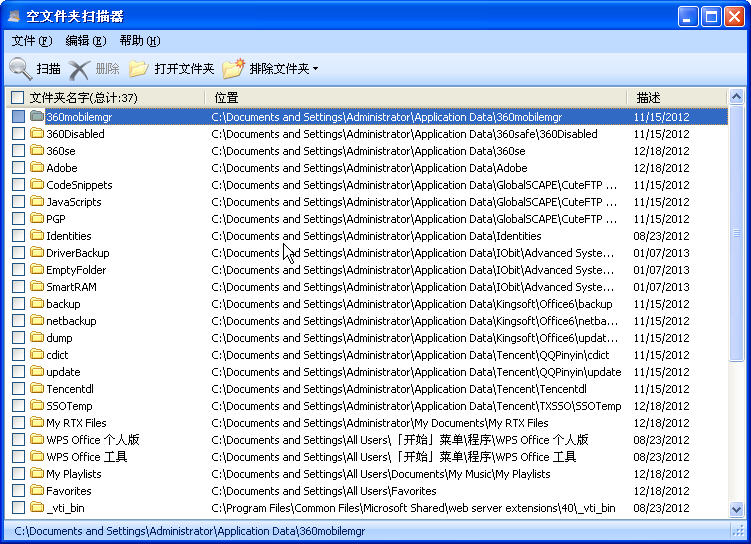Enable the checkbox for update folder
751x544 pixels.
[18, 372]
